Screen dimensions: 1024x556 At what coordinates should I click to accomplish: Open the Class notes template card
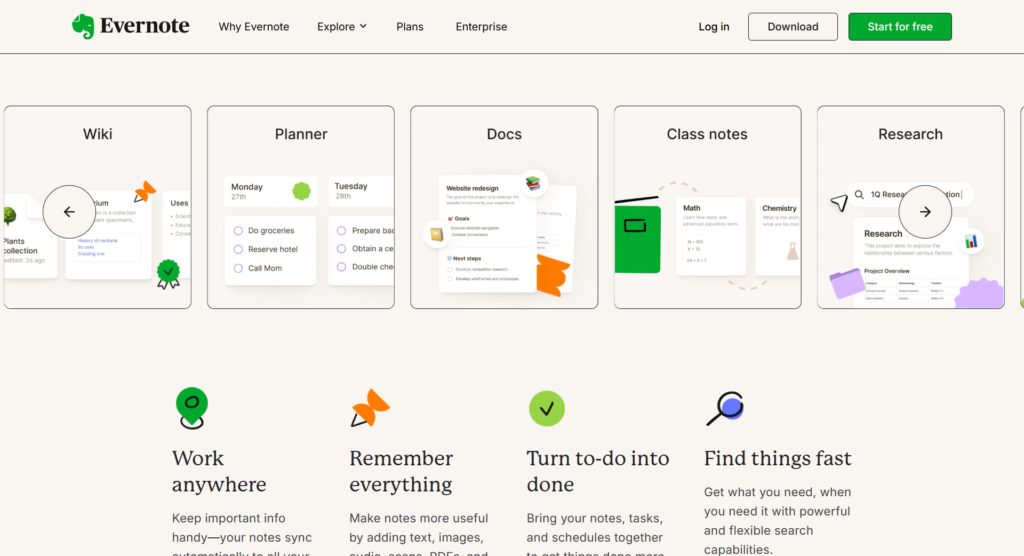(x=707, y=207)
